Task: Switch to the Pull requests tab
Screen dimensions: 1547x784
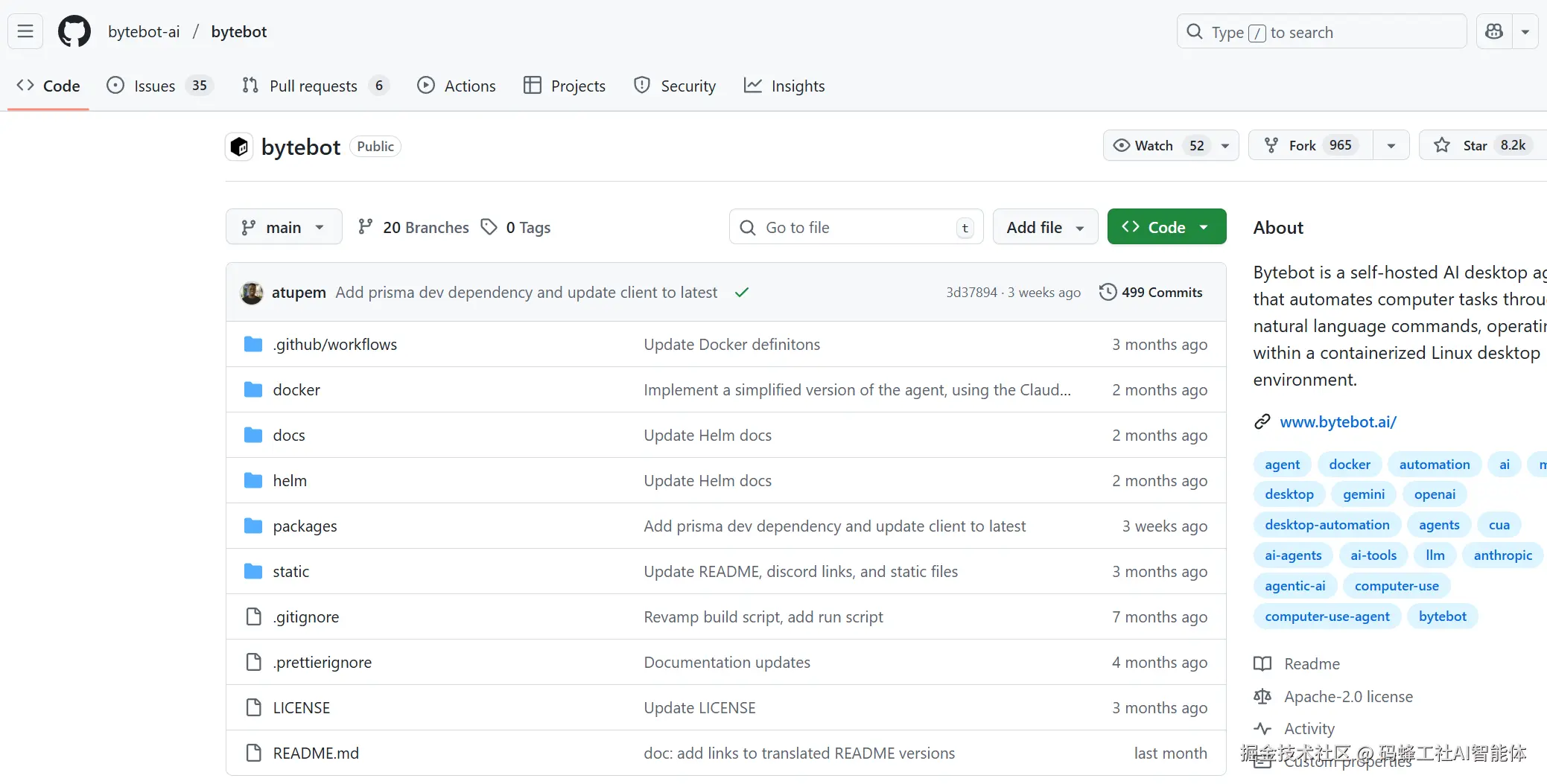Action: point(314,86)
